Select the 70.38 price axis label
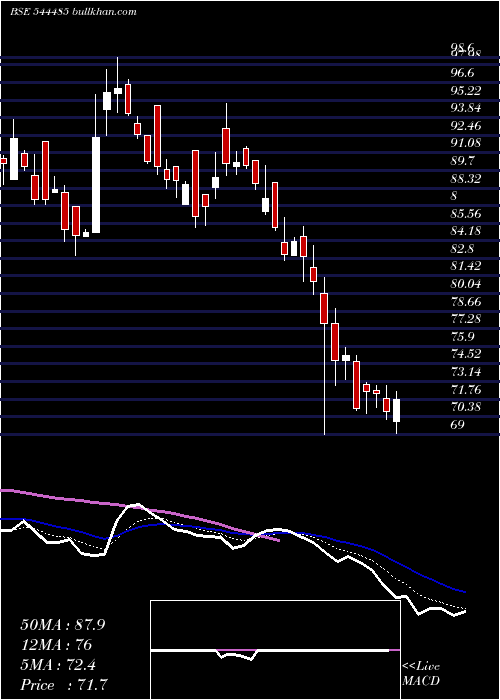The image size is (500, 700). [466, 407]
